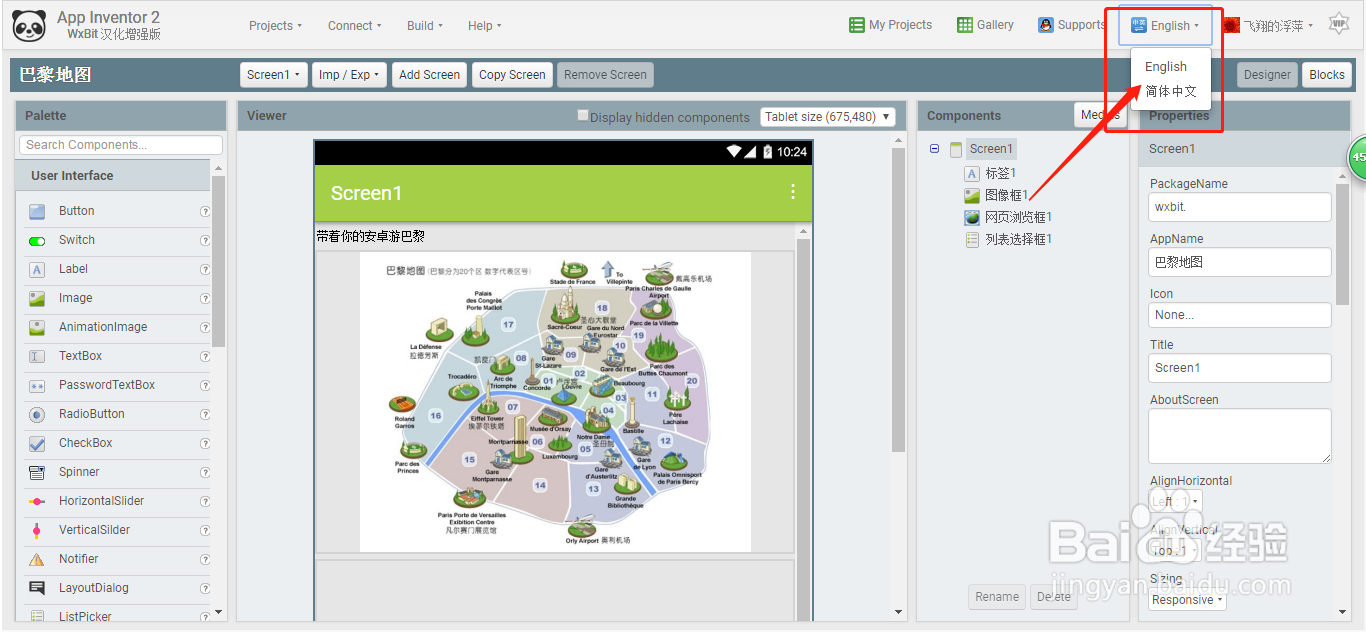
Task: Click the Title input field
Action: coord(1240,368)
